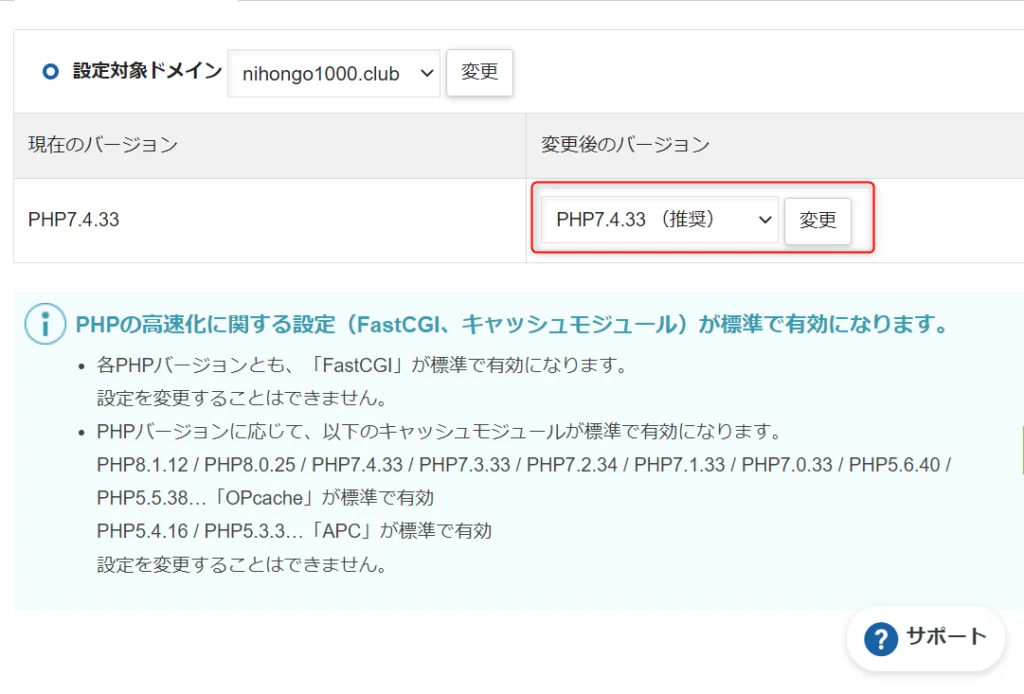Click the 設定対象ドメイン label
Image resolution: width=1024 pixels, height=694 pixels.
click(x=148, y=71)
